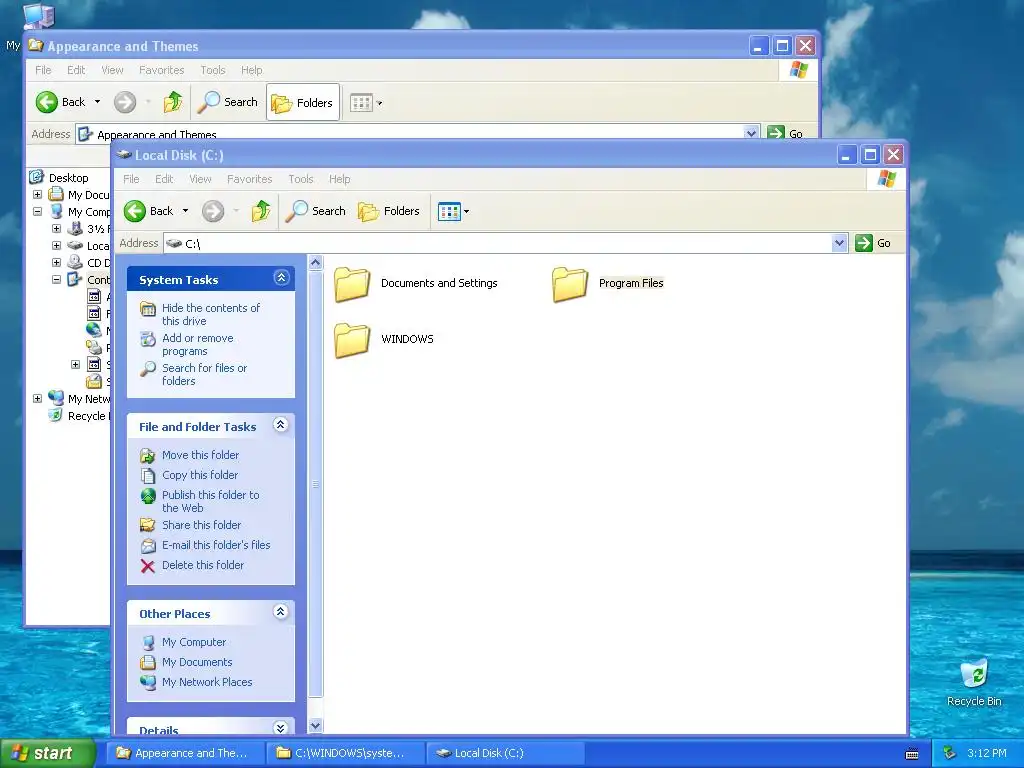Collapse Control Panel node in folder tree
The height and width of the screenshot is (768, 1024).
[x=57, y=280]
